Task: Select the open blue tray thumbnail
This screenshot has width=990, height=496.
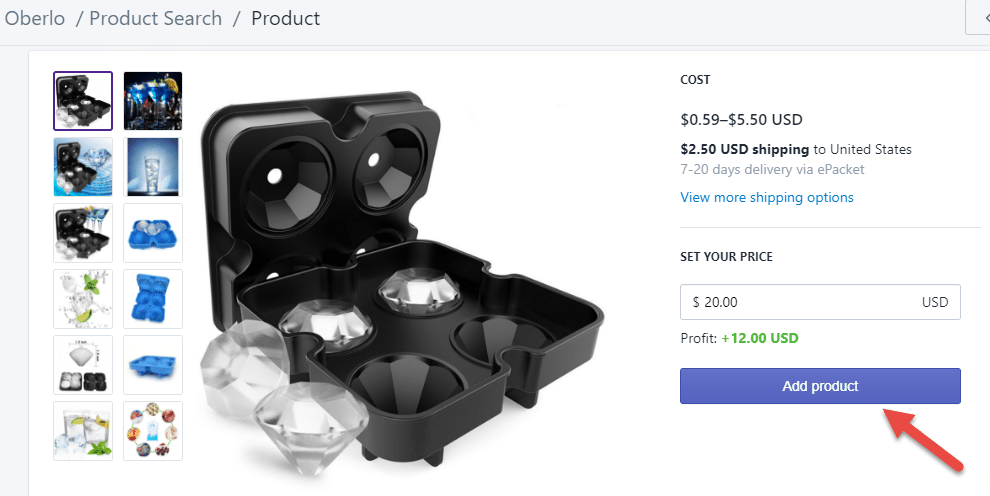Action: pyautogui.click(x=153, y=365)
